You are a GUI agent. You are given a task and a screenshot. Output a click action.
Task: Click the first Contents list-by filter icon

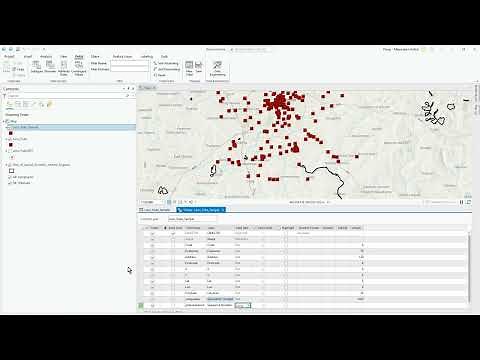click(9, 105)
